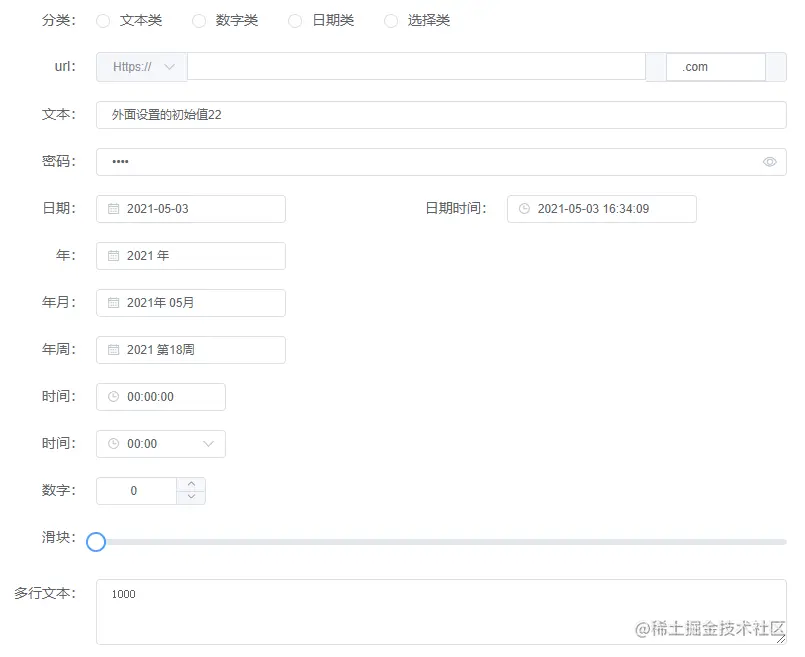Click calendar icon in 日期 field
Screen dimensions: 805x657
point(113,209)
